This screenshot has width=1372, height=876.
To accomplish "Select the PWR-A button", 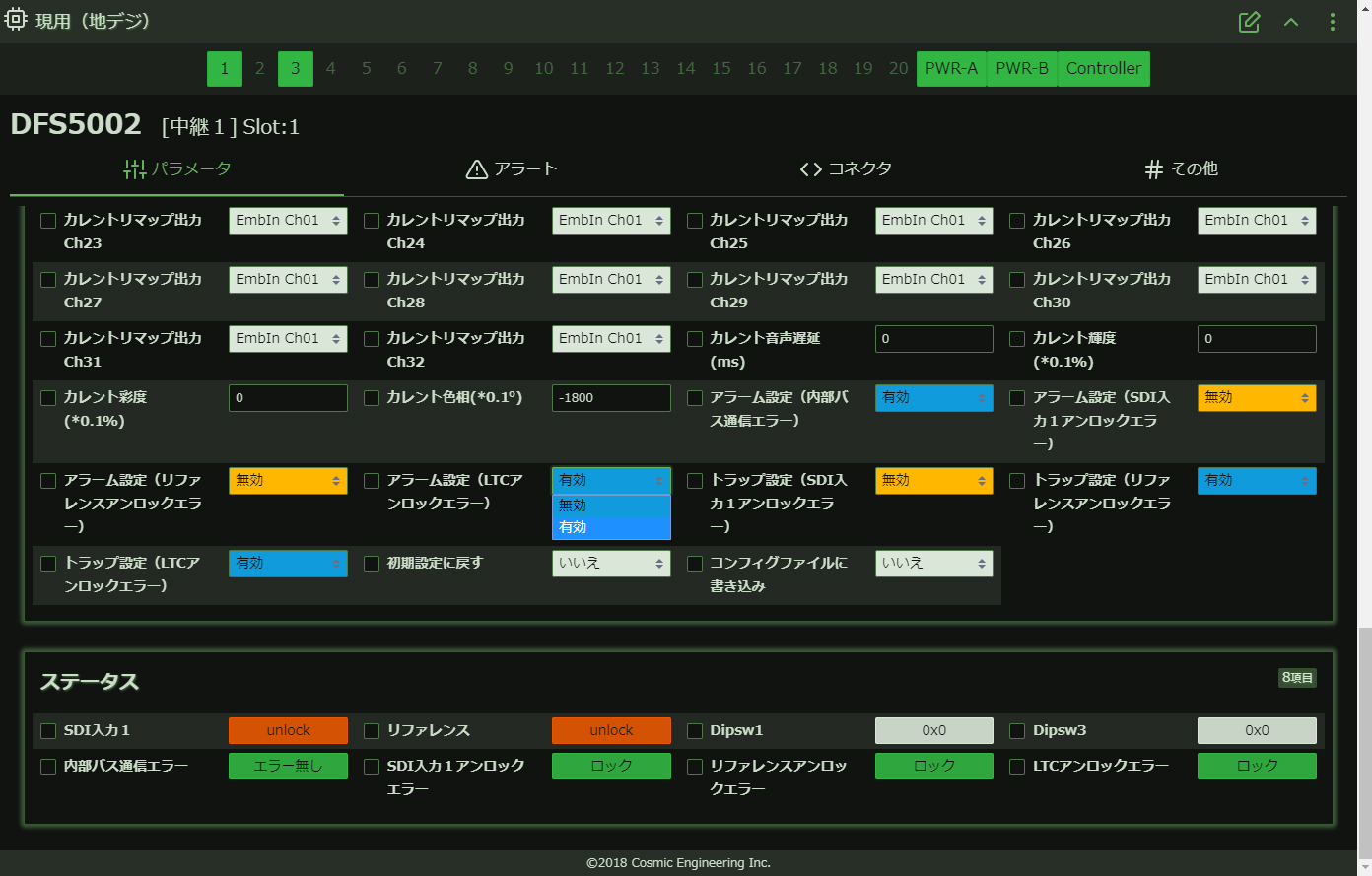I will pos(951,69).
